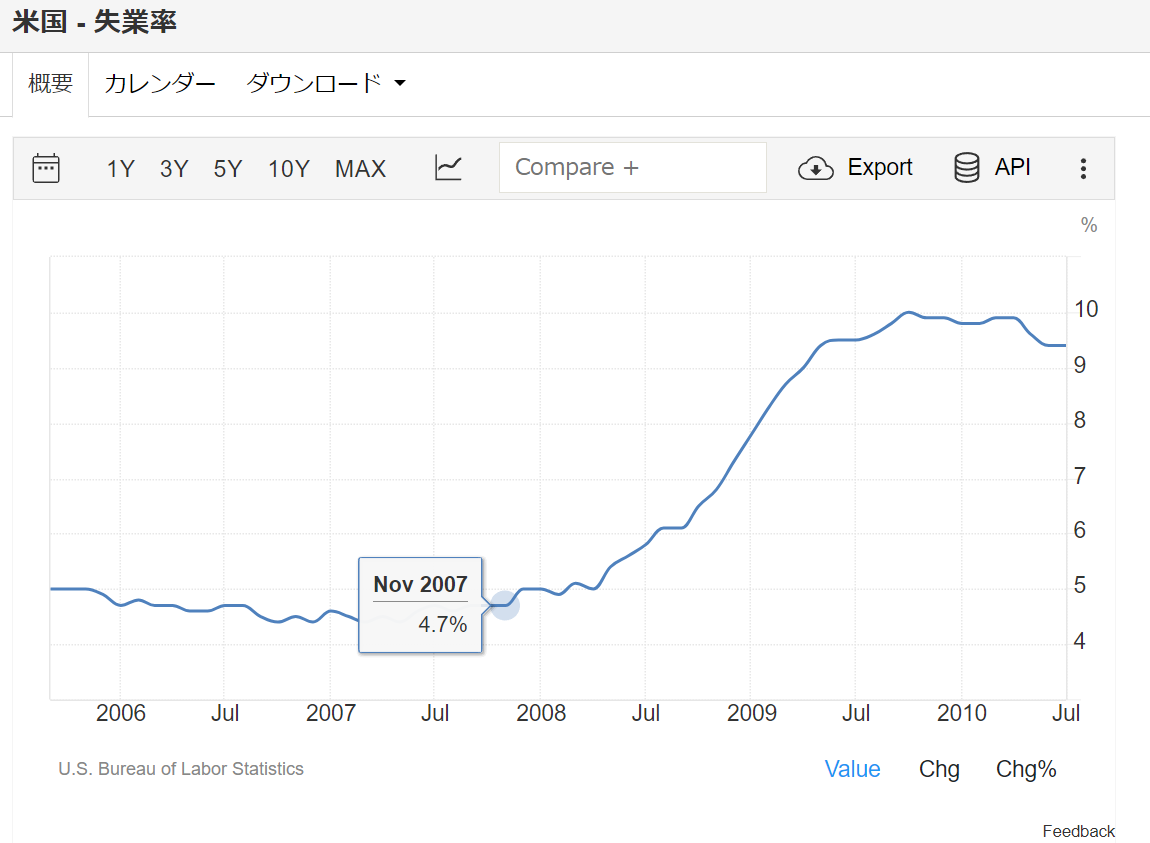Click the Feedback link

1078,831
